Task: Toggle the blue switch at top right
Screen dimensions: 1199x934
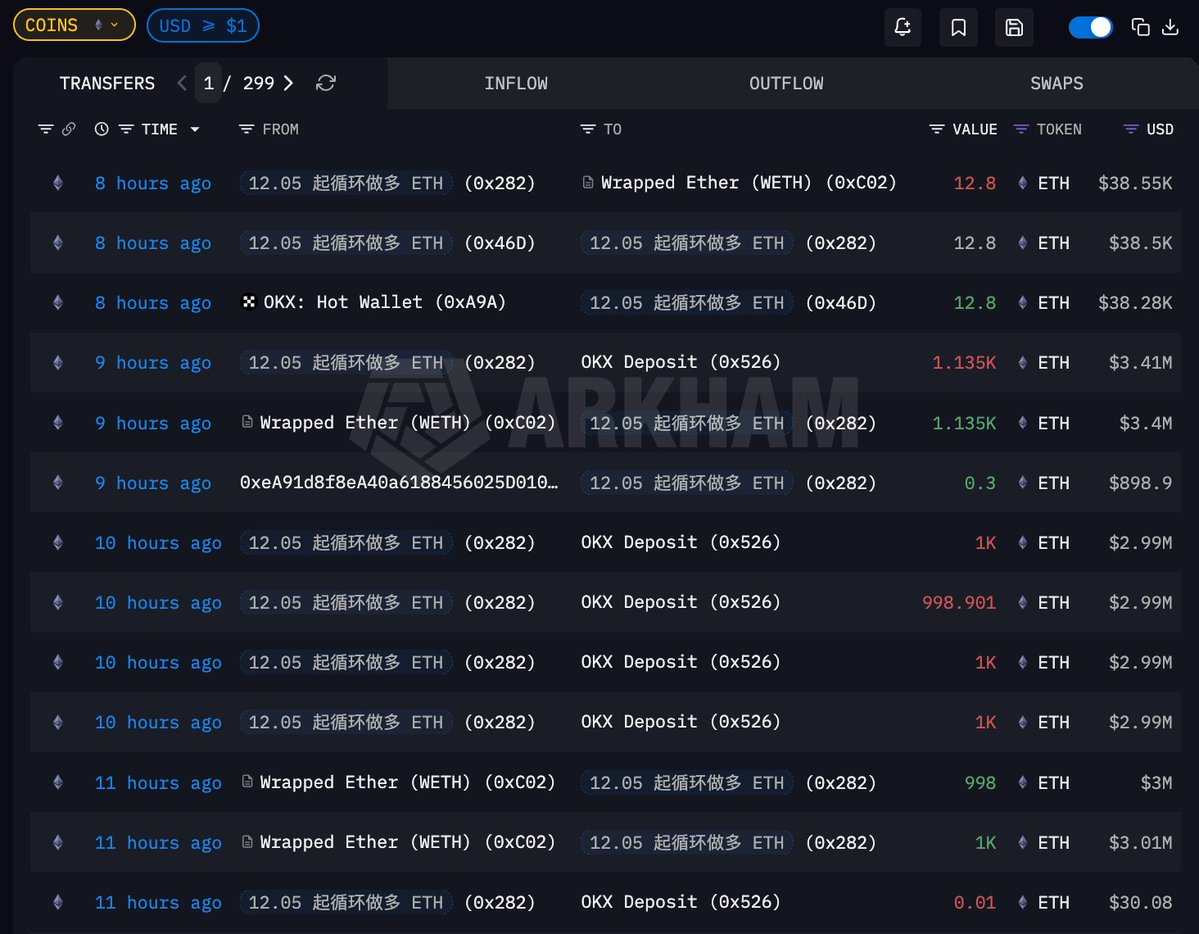Action: (1090, 28)
